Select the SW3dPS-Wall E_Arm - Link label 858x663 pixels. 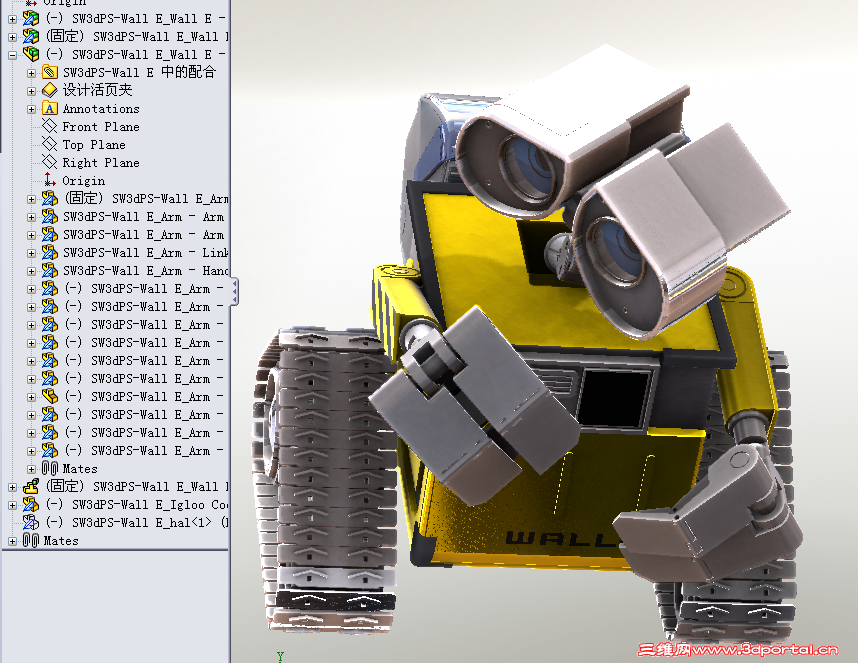tap(145, 253)
